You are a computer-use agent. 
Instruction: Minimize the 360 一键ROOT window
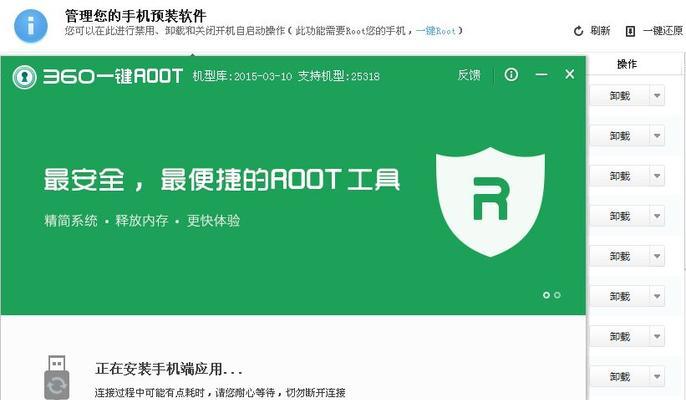pyautogui.click(x=541, y=74)
